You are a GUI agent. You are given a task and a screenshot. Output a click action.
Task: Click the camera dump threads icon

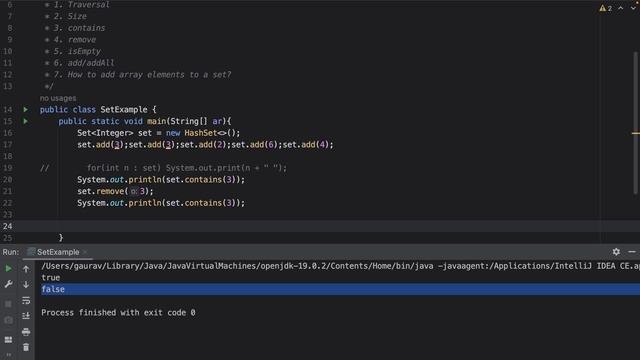(x=8, y=320)
